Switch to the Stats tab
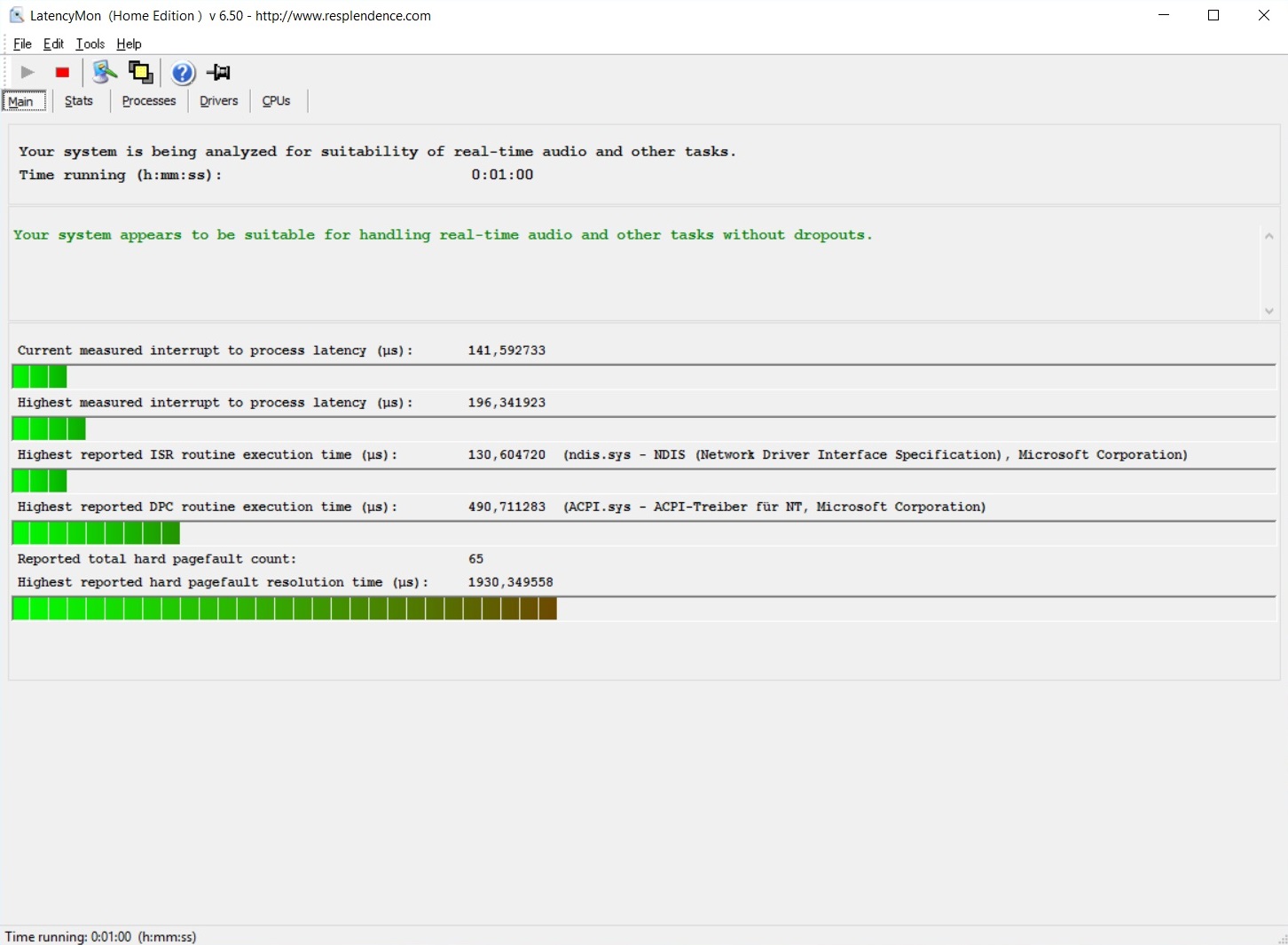 pos(79,101)
